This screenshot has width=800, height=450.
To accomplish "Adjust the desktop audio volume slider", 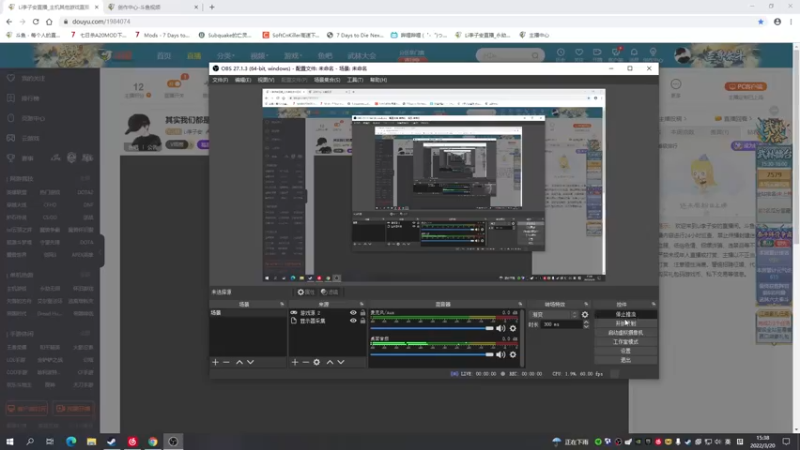I will coord(432,355).
